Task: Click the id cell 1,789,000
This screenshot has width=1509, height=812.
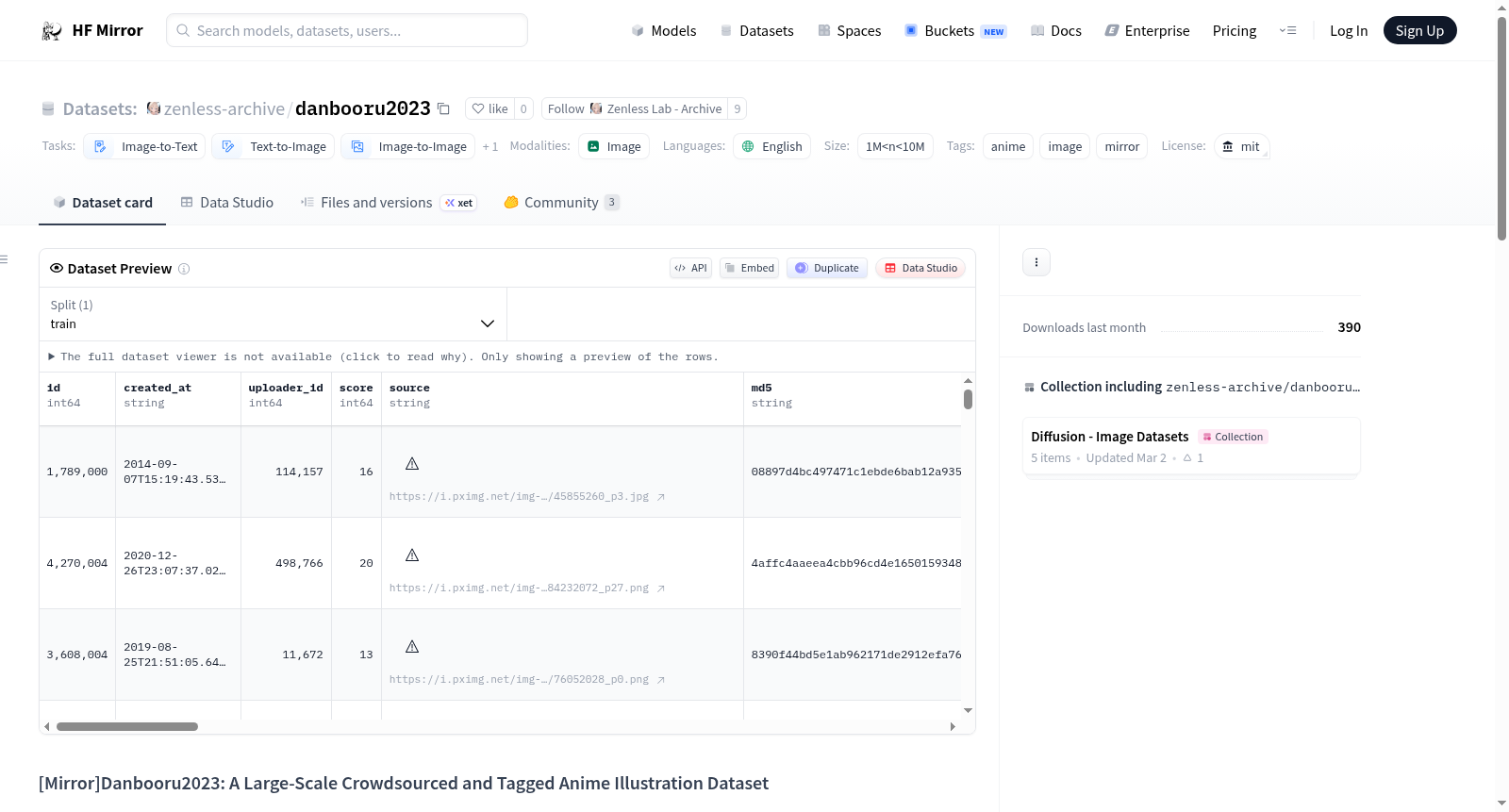Action: [77, 472]
